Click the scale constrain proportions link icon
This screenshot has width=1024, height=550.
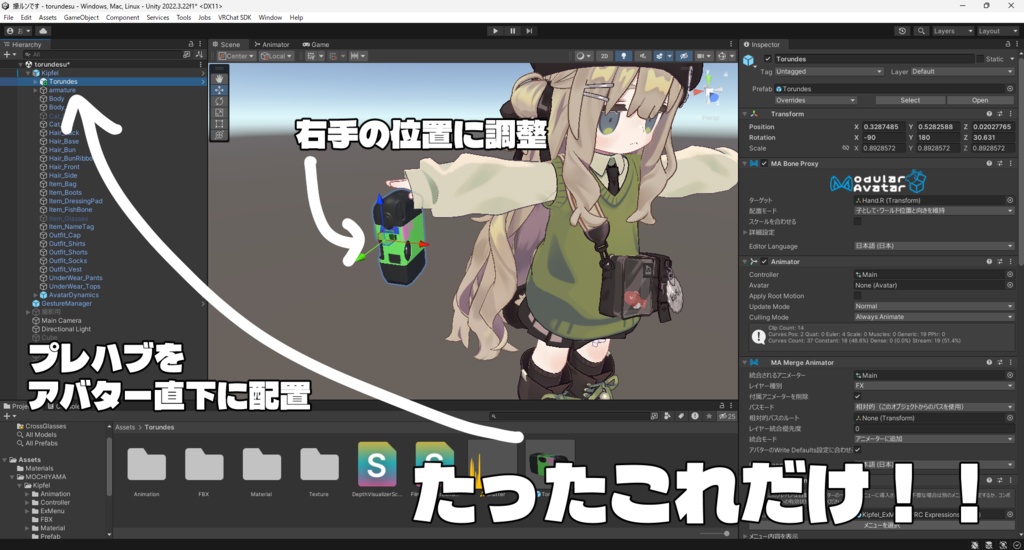[x=846, y=148]
